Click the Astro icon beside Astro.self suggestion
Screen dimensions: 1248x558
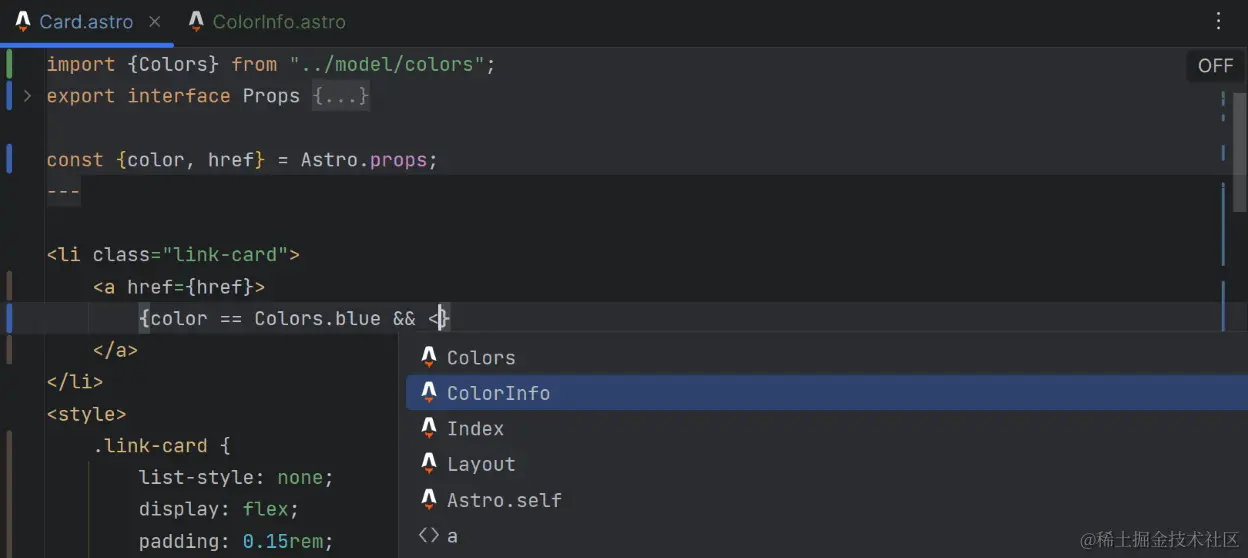tap(429, 499)
